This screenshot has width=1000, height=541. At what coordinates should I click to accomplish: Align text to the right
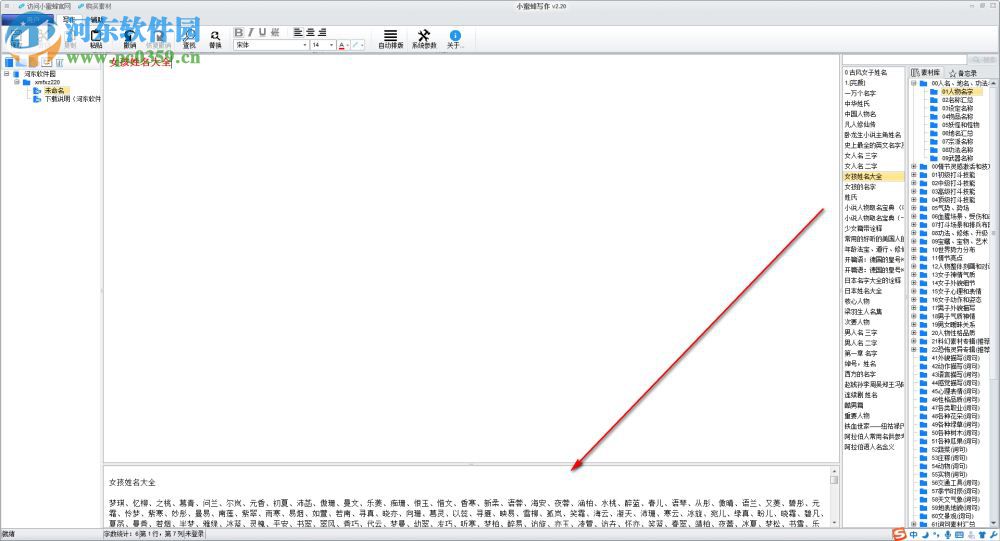point(322,33)
